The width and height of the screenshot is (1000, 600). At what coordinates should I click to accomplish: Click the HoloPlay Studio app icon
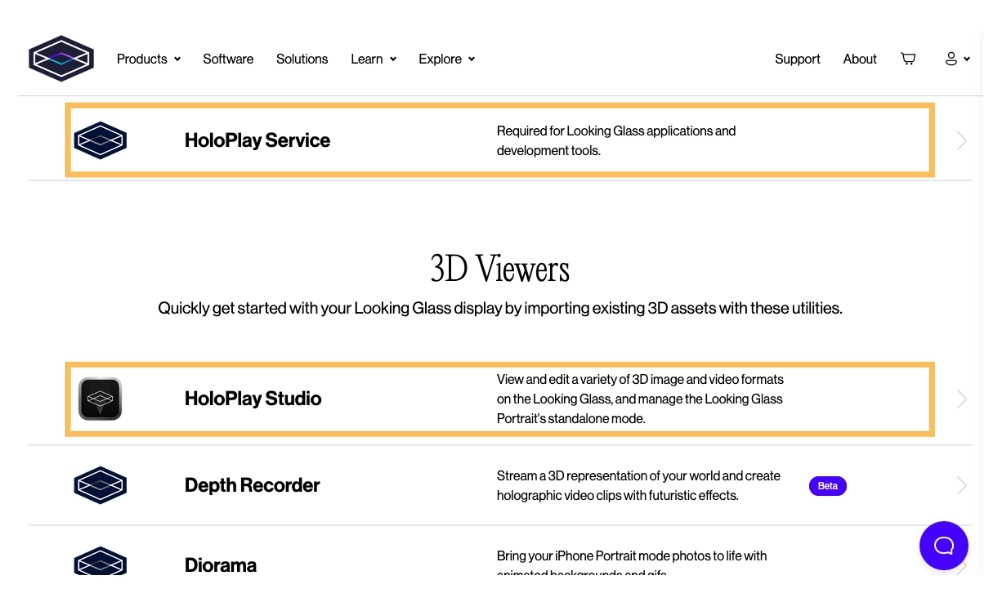pyautogui.click(x=100, y=399)
